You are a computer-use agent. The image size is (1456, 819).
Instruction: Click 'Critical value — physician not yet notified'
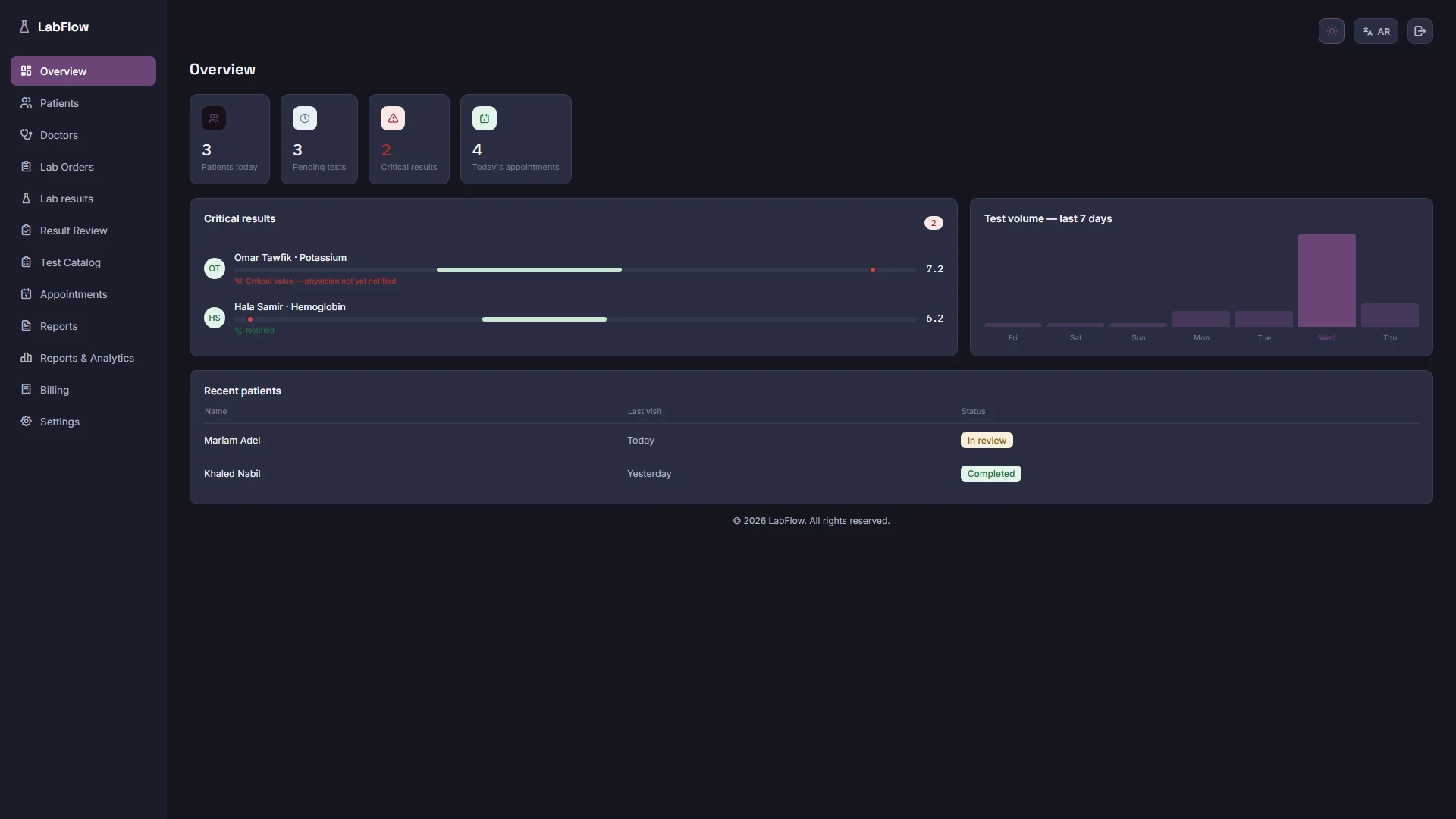321,281
